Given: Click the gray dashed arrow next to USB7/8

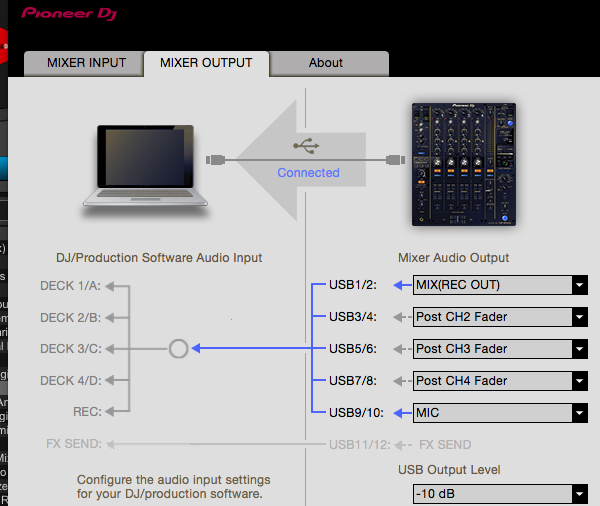Looking at the screenshot, I should (403, 381).
